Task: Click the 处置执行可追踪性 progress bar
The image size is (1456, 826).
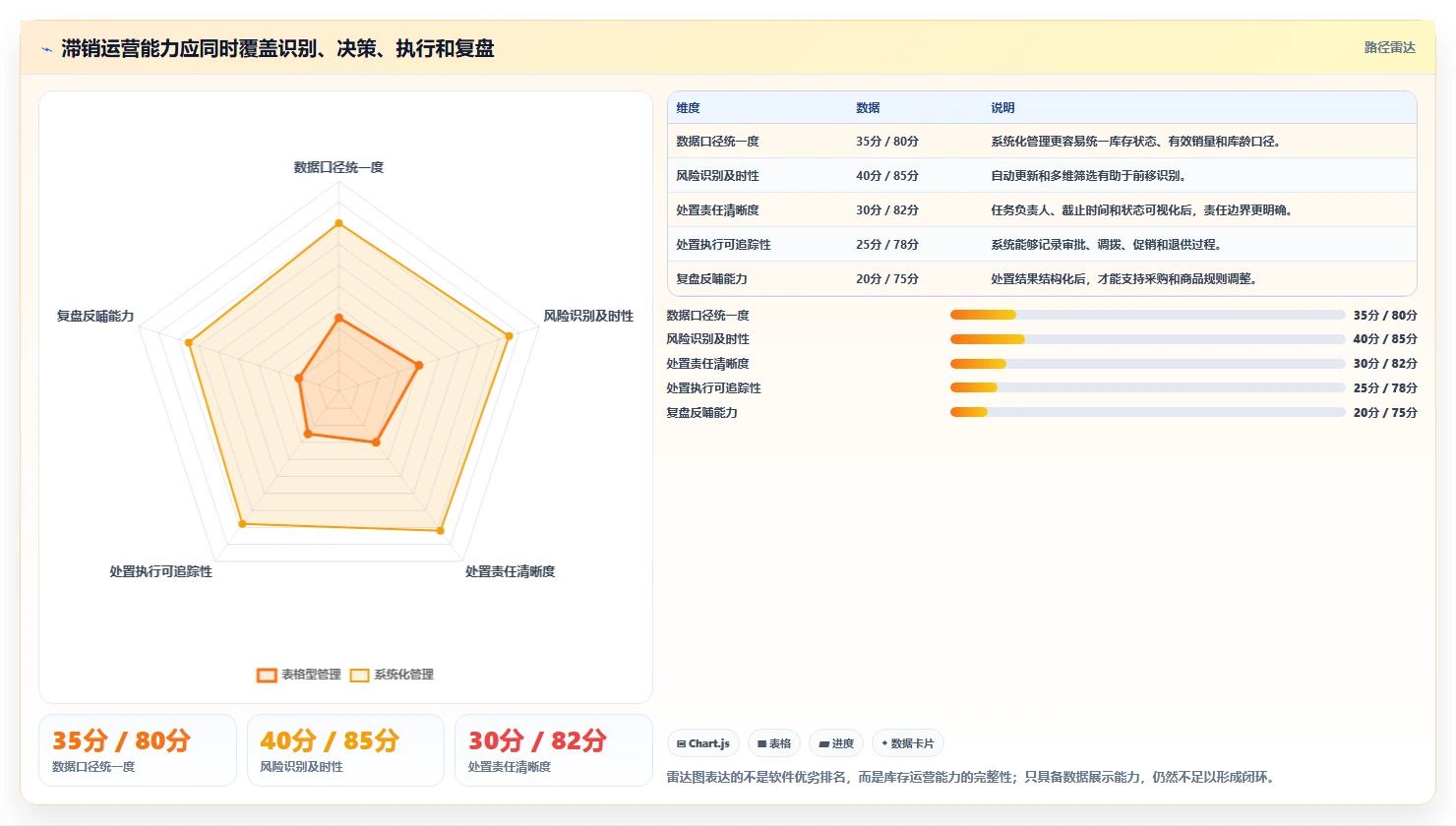Action: click(x=1147, y=387)
